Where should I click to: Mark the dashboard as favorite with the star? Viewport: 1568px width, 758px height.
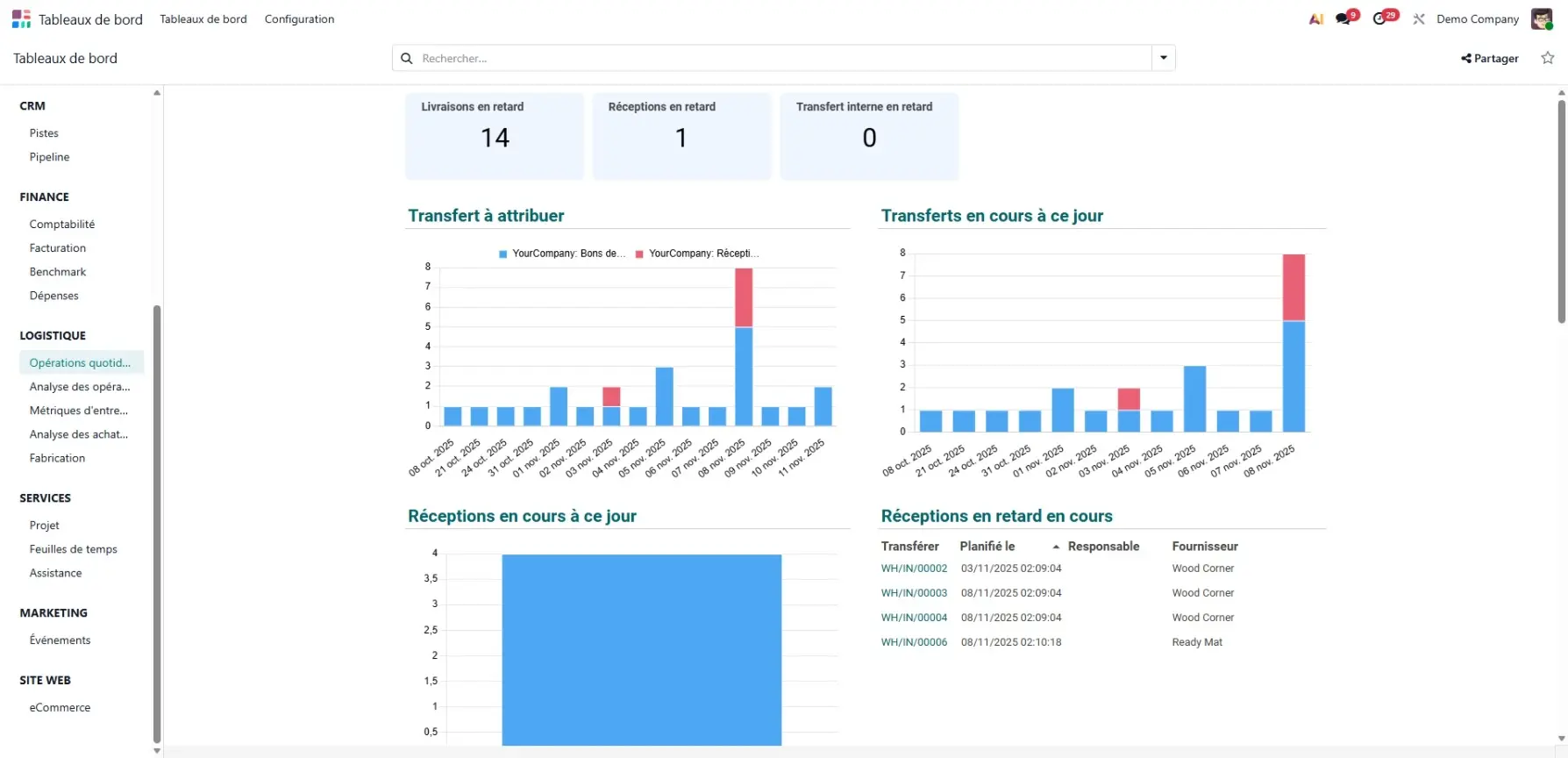click(1547, 58)
